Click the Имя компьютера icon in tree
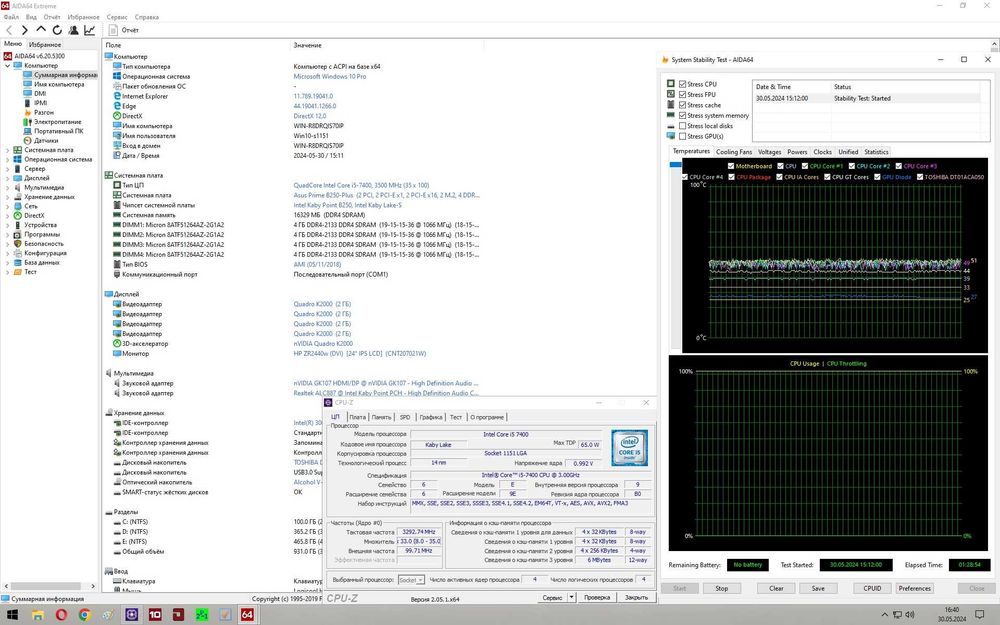 tap(27, 84)
